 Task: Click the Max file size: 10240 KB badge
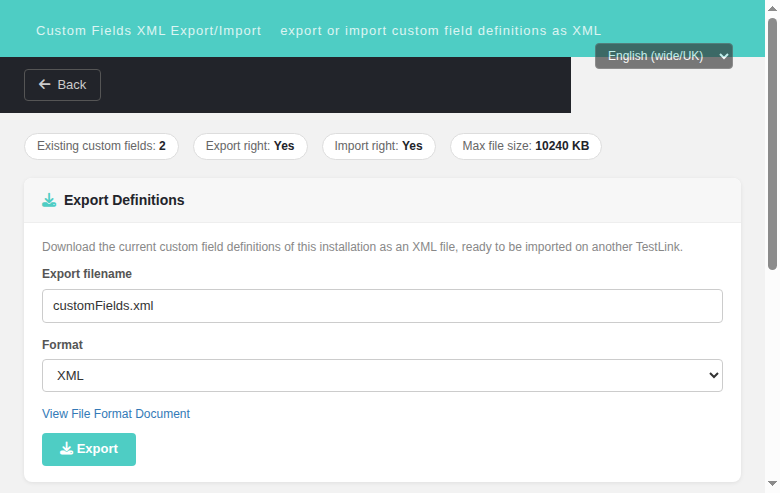526,146
